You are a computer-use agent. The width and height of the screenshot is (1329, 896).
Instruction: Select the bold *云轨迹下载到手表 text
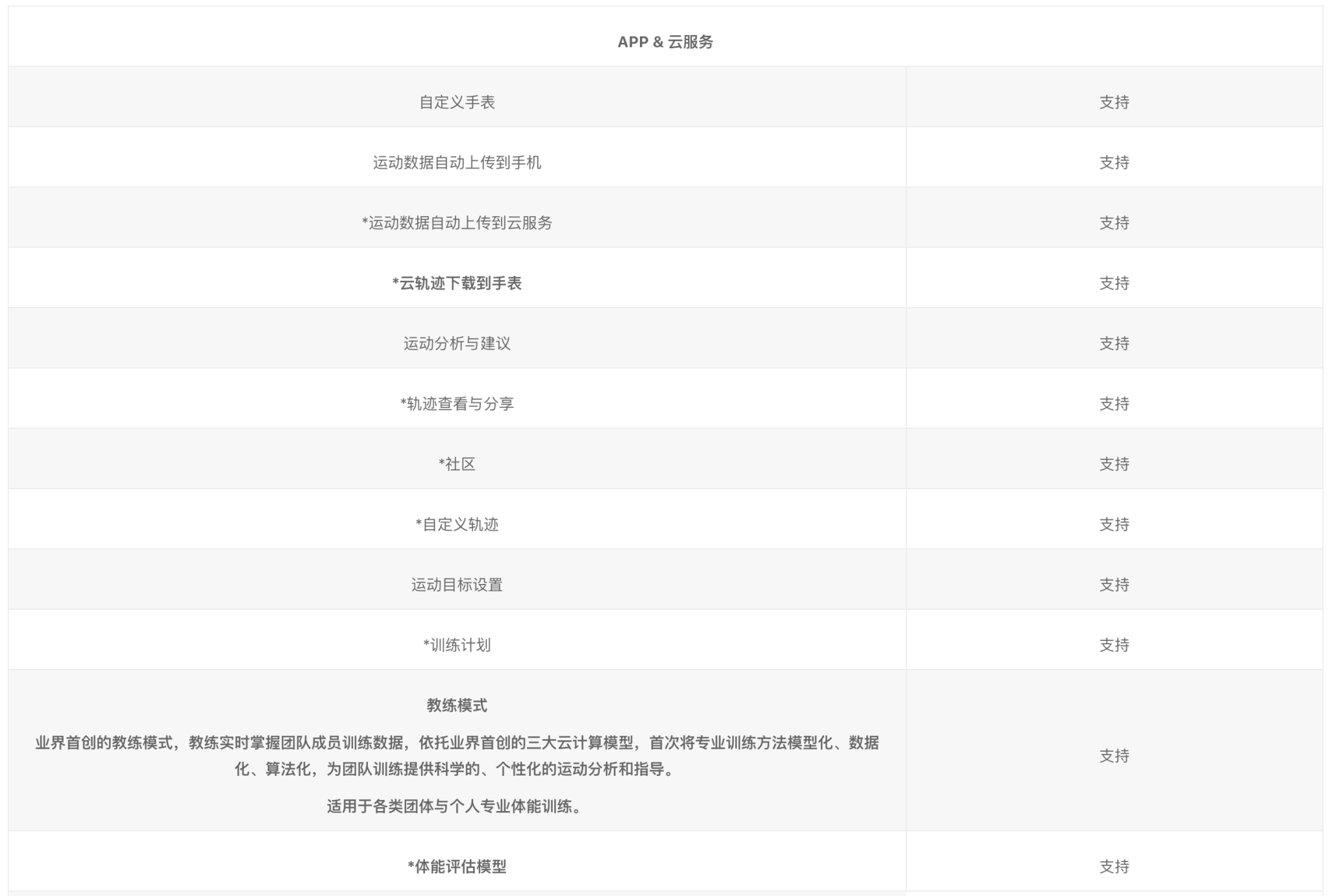click(457, 284)
